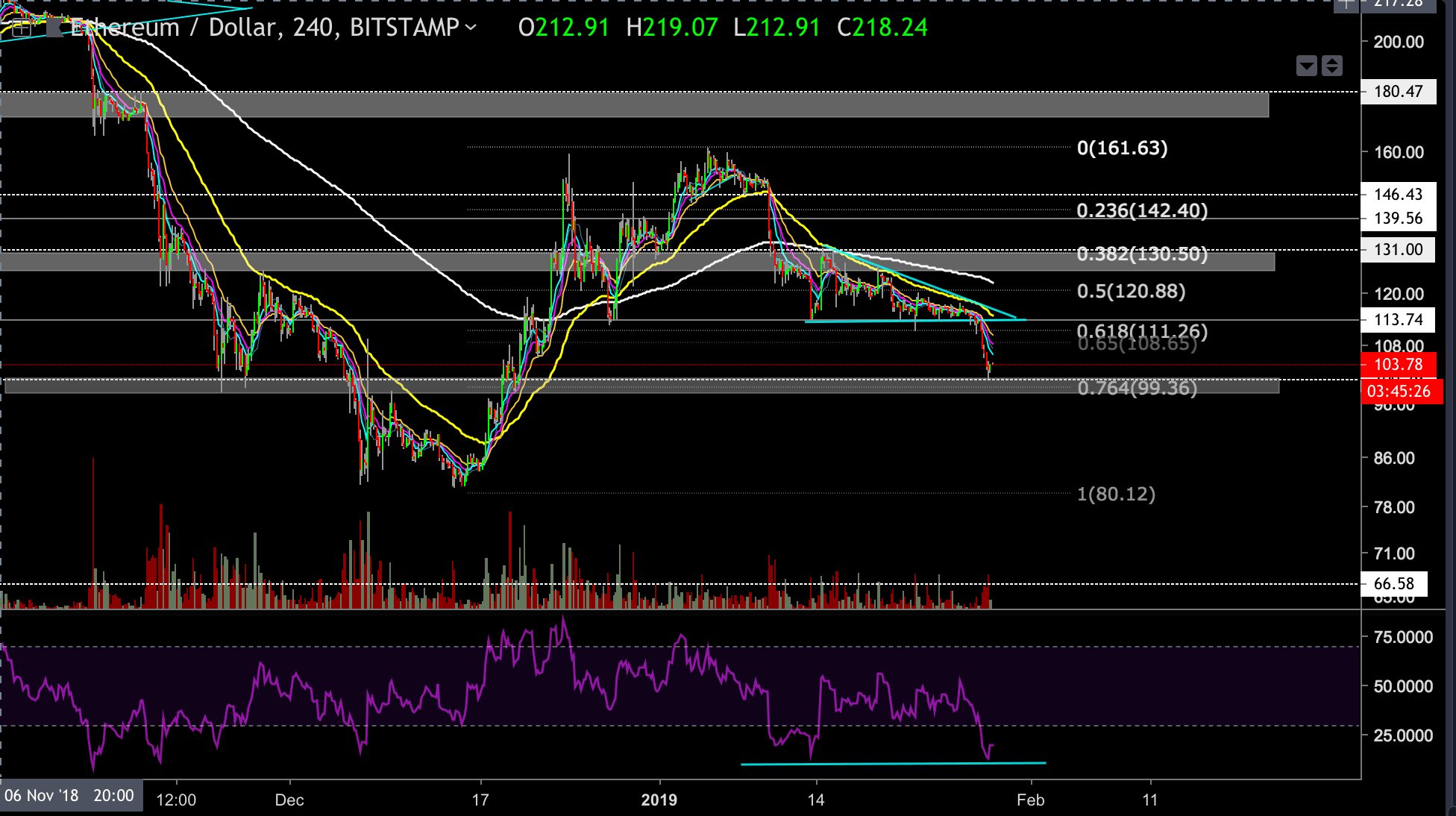Click the 200.00 price scale tick

pyautogui.click(x=1399, y=42)
